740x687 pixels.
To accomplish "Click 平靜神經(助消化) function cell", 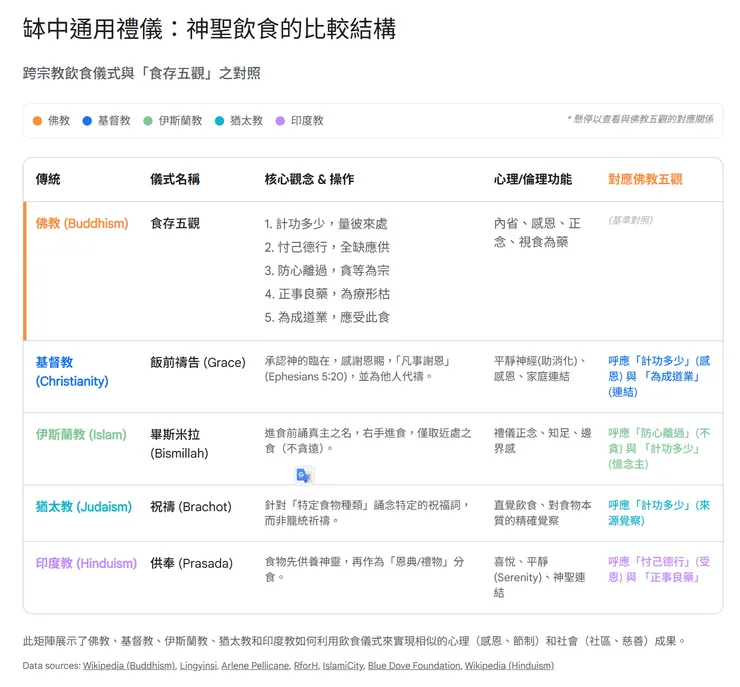I will pyautogui.click(x=540, y=369).
